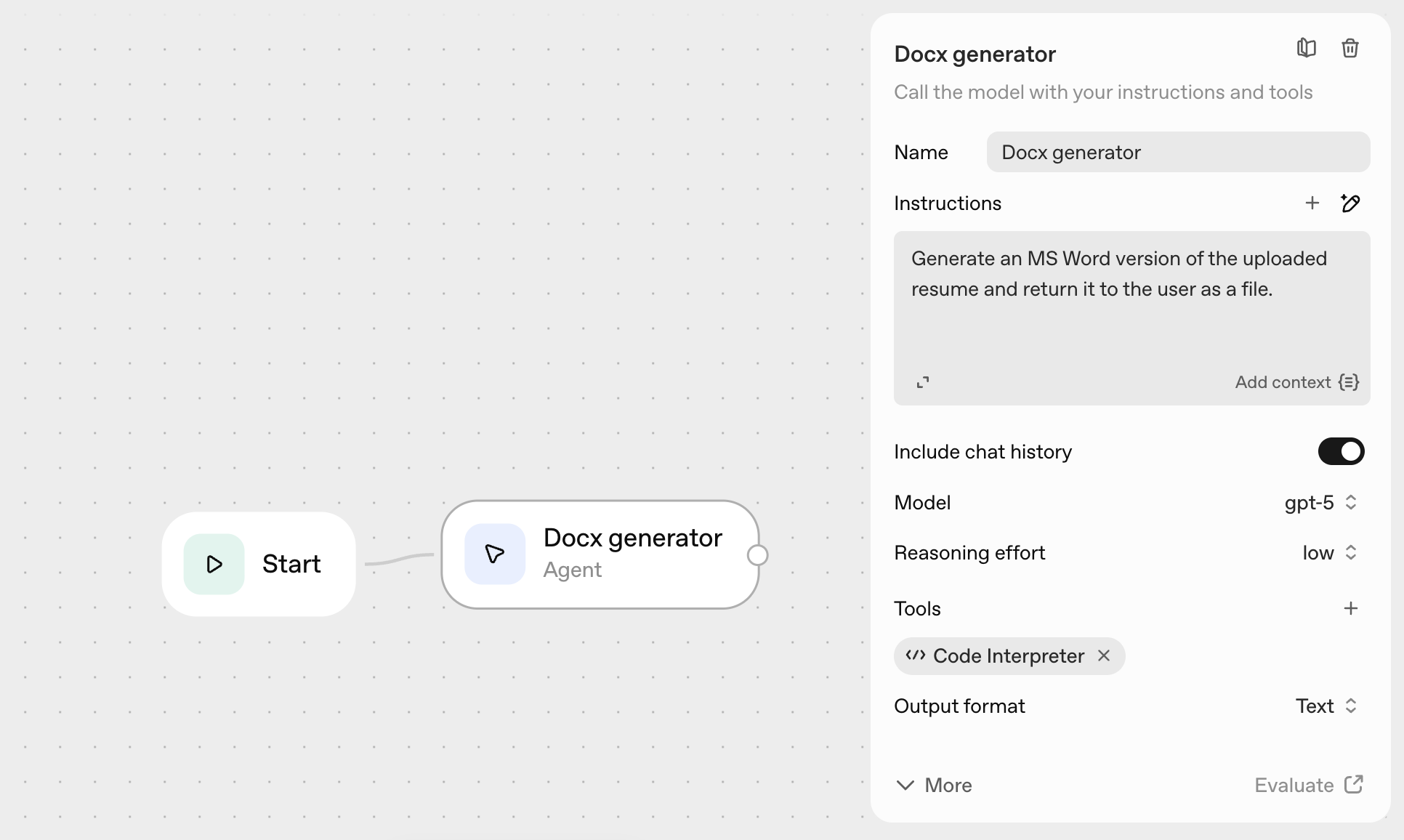Open the Evaluate link
The image size is (1404, 840).
click(1308, 785)
